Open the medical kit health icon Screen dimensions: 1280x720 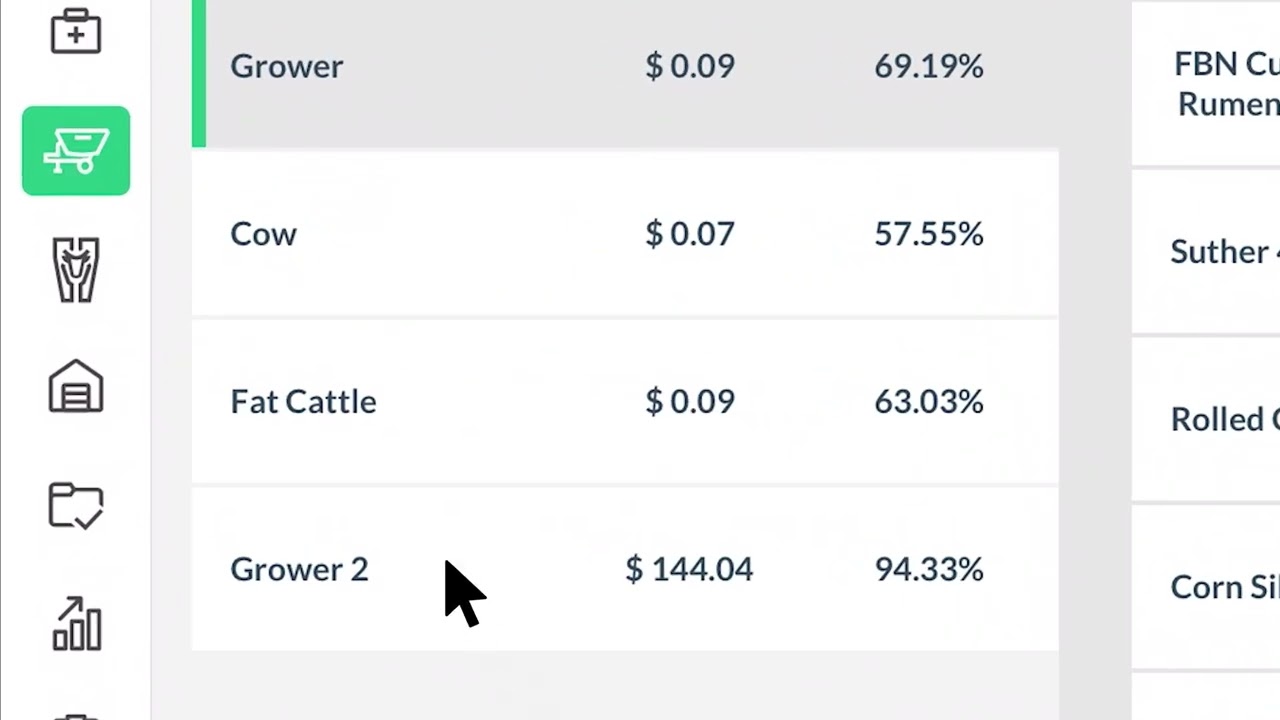[76, 32]
